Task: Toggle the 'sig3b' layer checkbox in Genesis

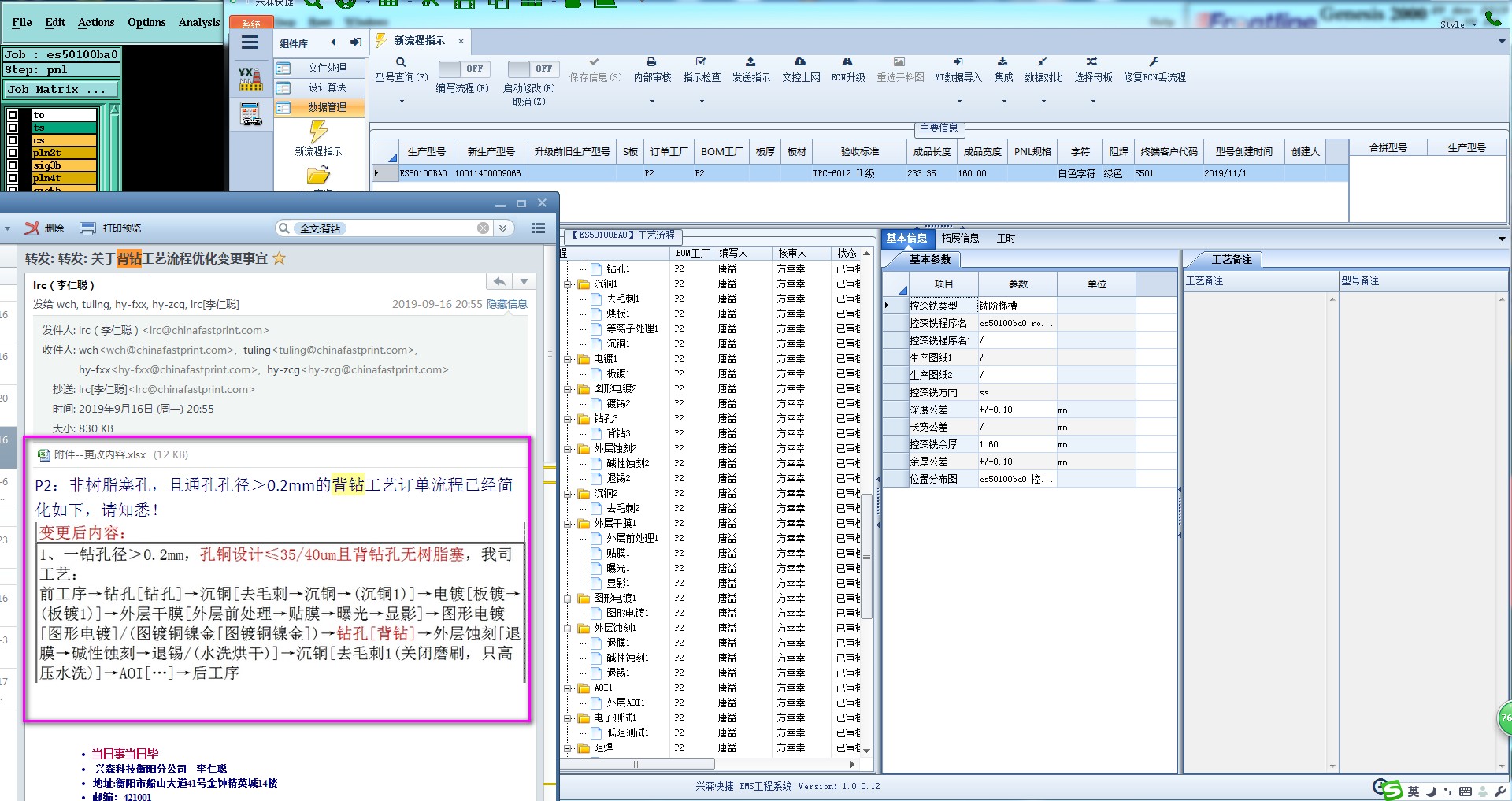Action: coord(13,165)
